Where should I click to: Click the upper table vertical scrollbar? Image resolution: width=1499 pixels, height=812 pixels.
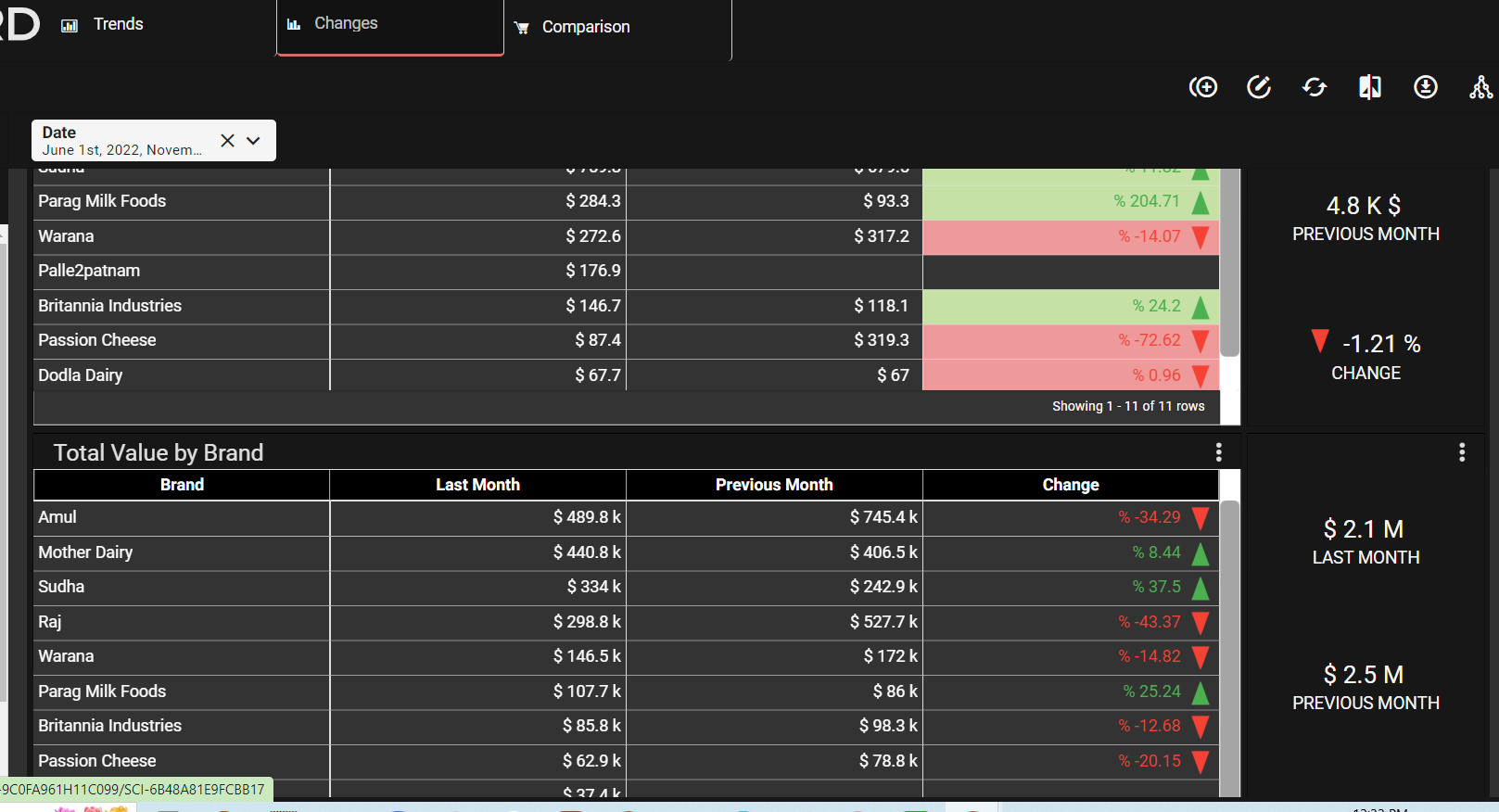1230,262
